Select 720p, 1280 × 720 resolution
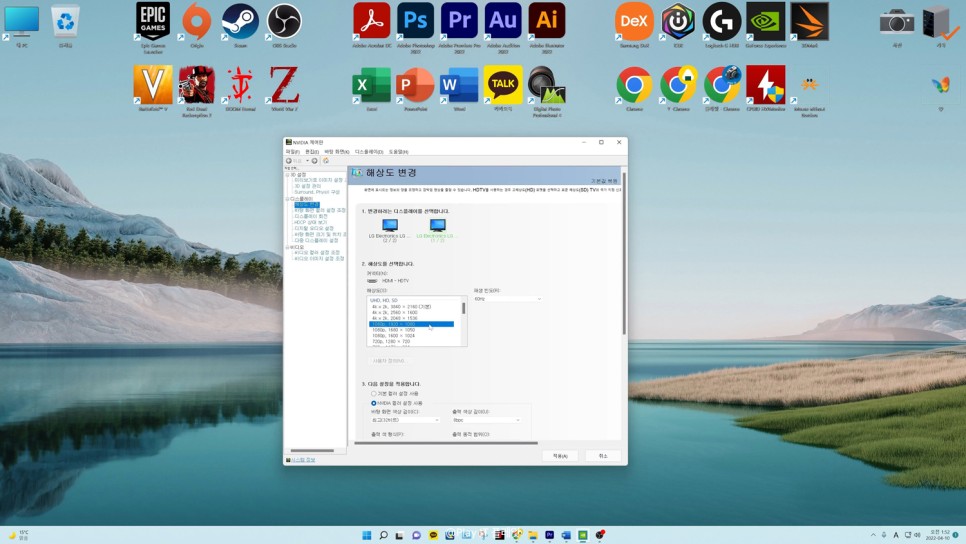The height and width of the screenshot is (544, 966). (391, 341)
